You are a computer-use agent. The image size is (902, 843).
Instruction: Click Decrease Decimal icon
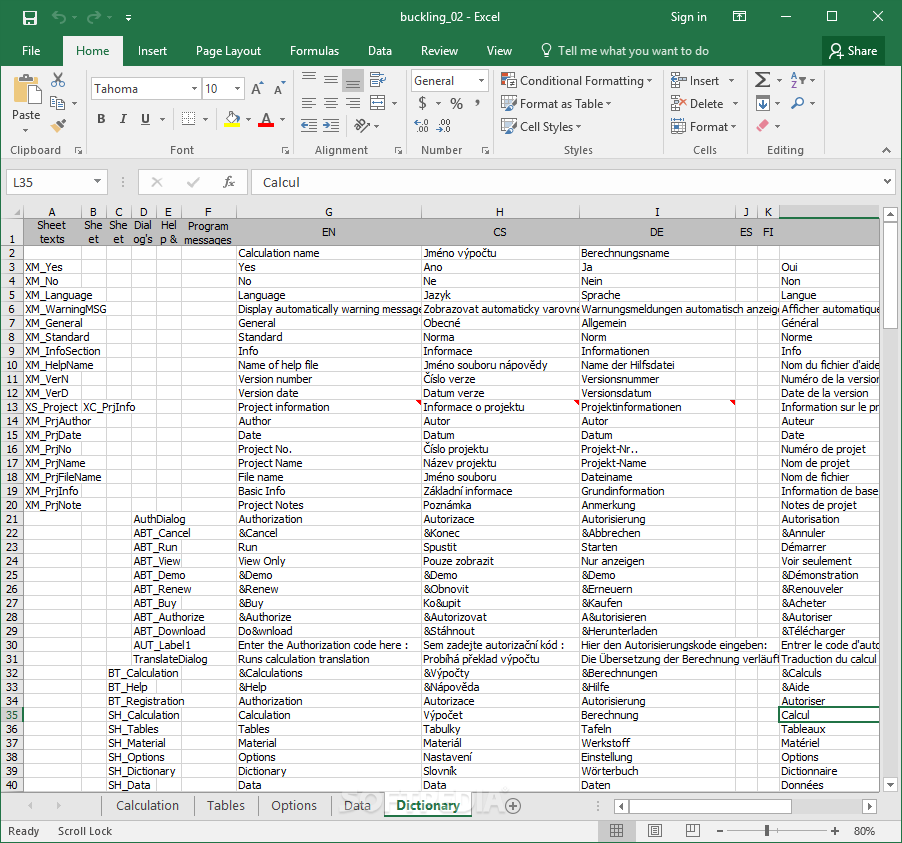(x=444, y=125)
